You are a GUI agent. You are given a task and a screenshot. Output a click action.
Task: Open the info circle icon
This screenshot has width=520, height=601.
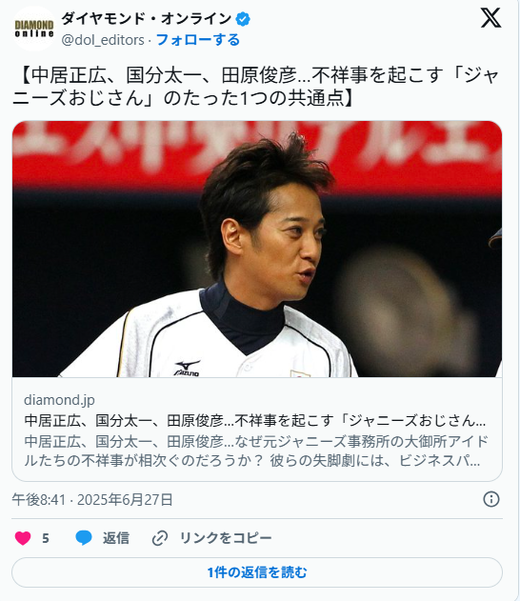click(x=491, y=499)
